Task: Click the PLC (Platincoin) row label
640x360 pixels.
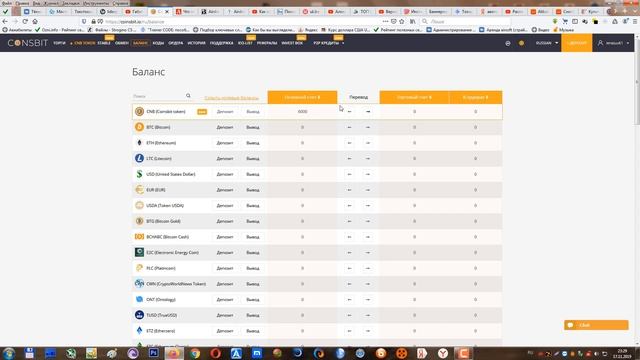Action: pos(161,268)
